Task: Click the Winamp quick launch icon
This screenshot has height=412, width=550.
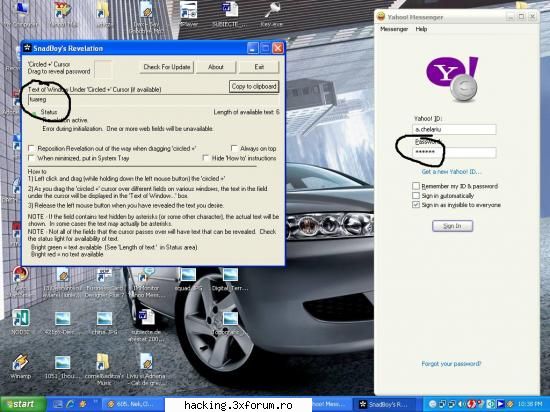Action: tap(83, 404)
